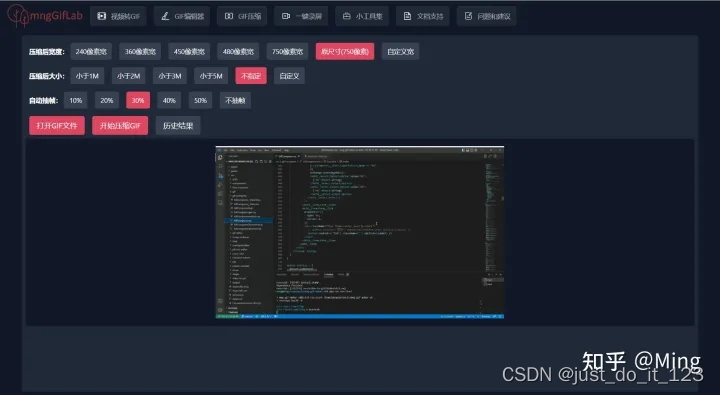Image resolution: width=720 pixels, height=395 pixels.
Task: Open the 视频转GIF video conversion page
Action: [x=118, y=16]
